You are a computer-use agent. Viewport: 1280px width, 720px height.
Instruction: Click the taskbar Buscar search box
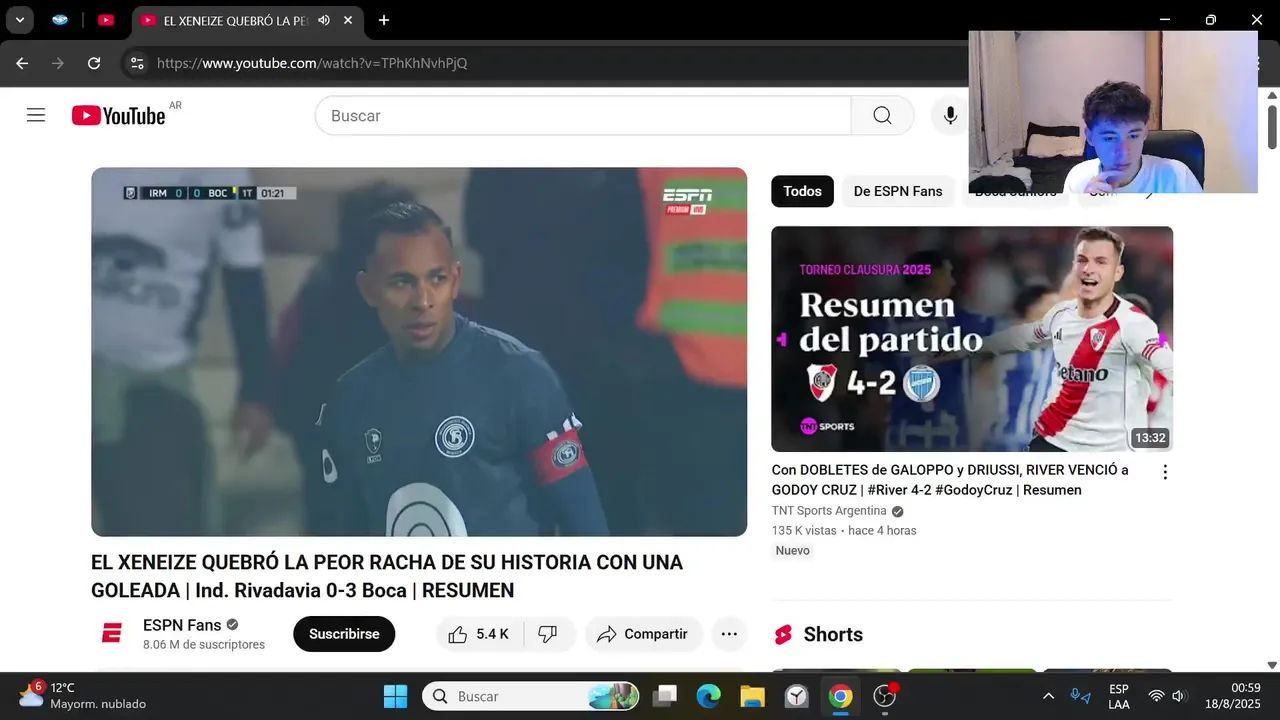click(x=531, y=696)
